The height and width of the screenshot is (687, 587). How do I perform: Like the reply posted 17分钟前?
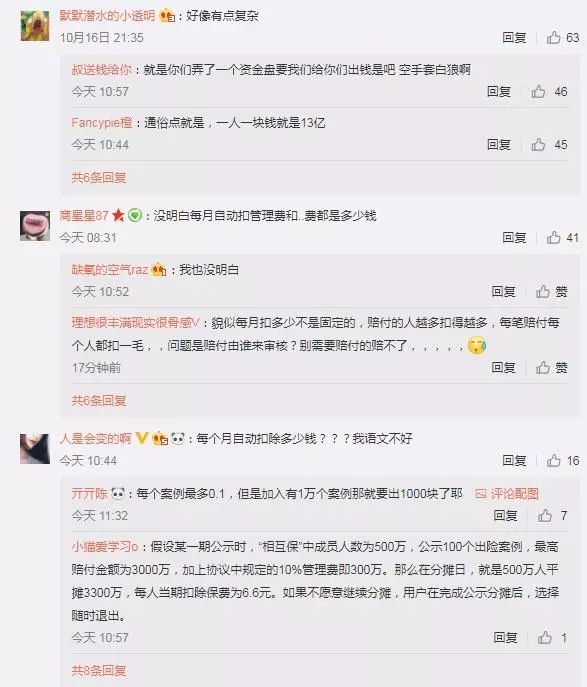tap(543, 367)
